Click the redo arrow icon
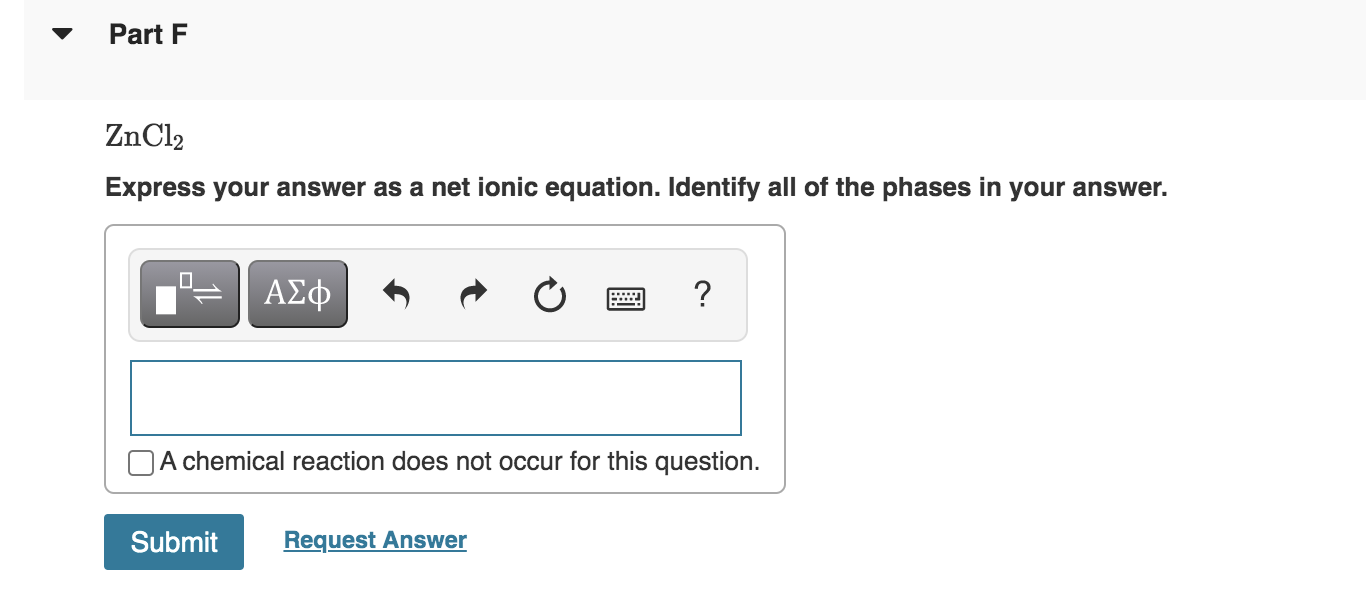 click(x=472, y=292)
